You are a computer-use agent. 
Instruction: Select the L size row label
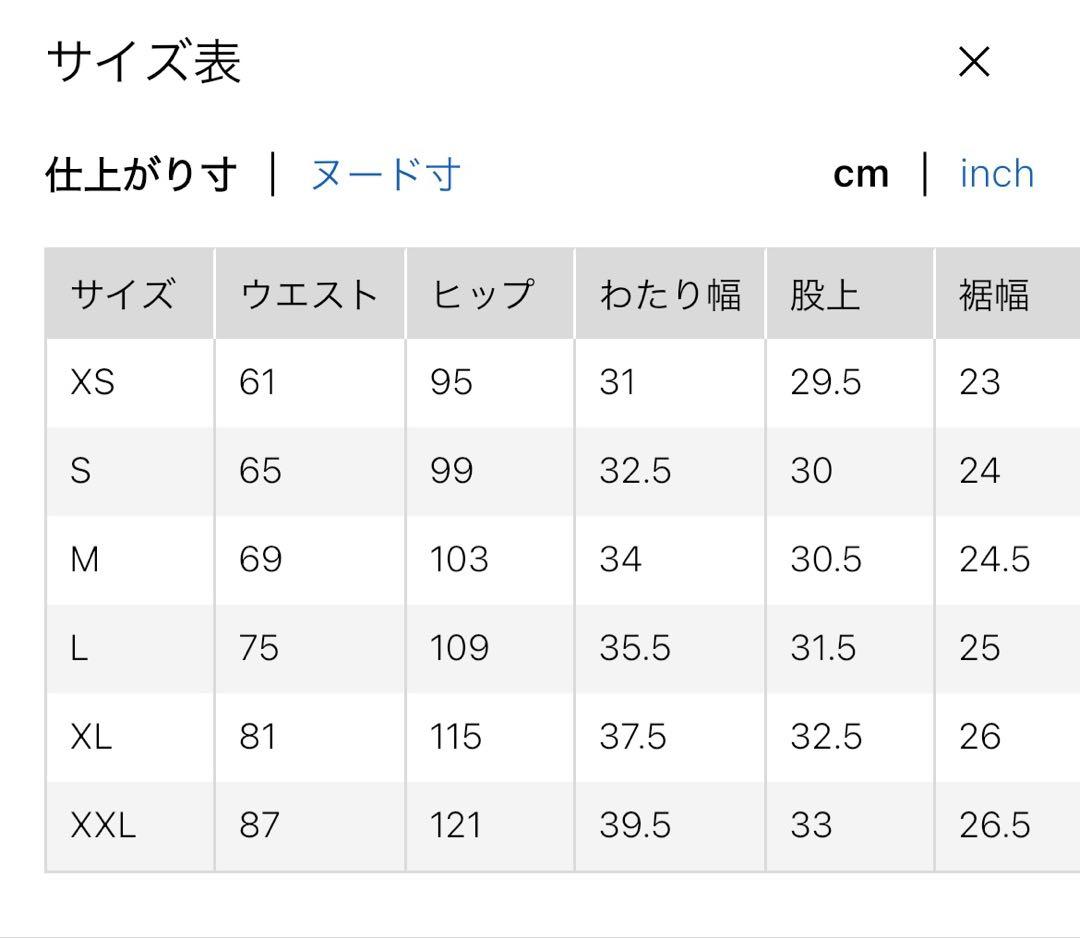coord(79,648)
